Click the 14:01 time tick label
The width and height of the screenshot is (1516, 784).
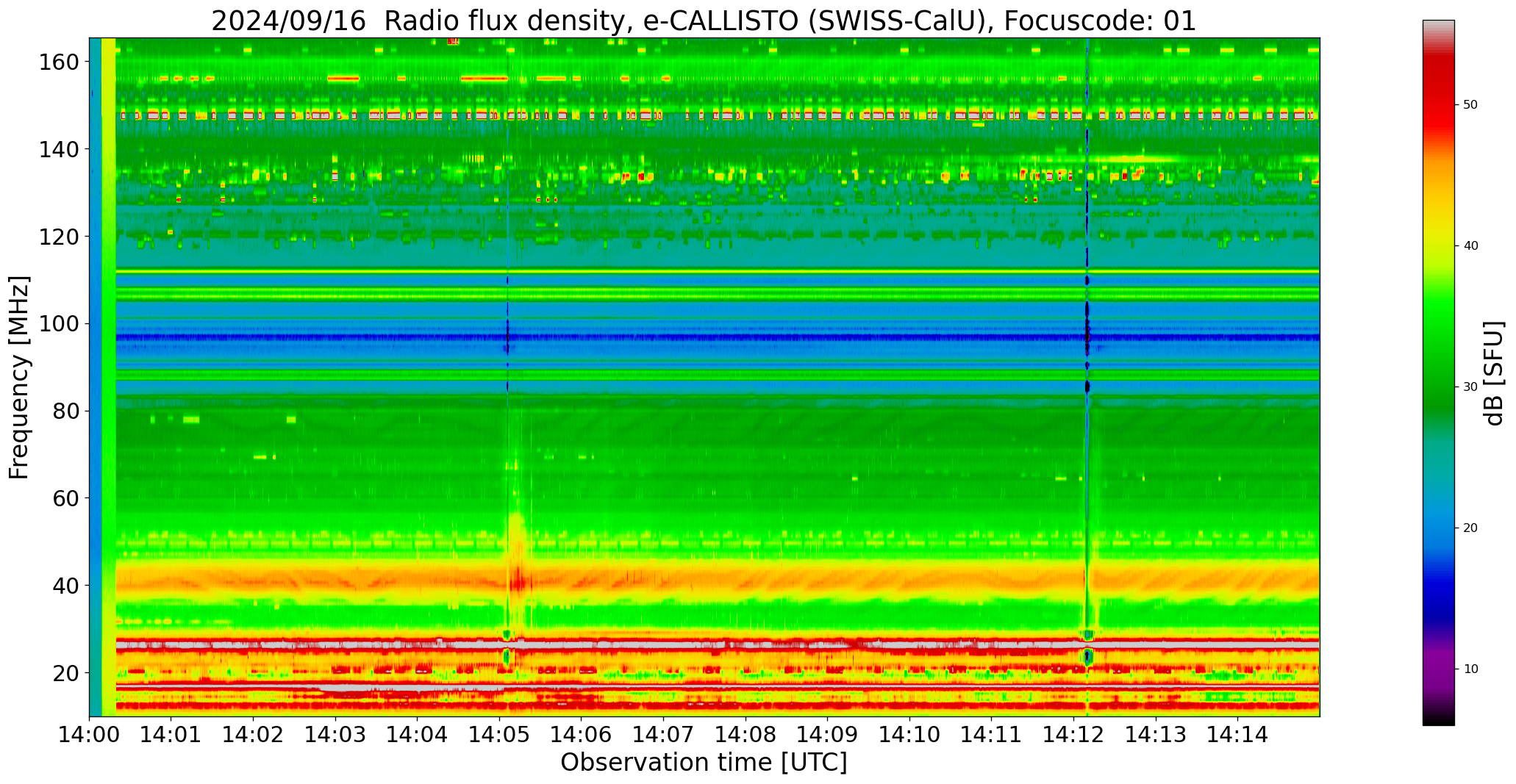[171, 733]
